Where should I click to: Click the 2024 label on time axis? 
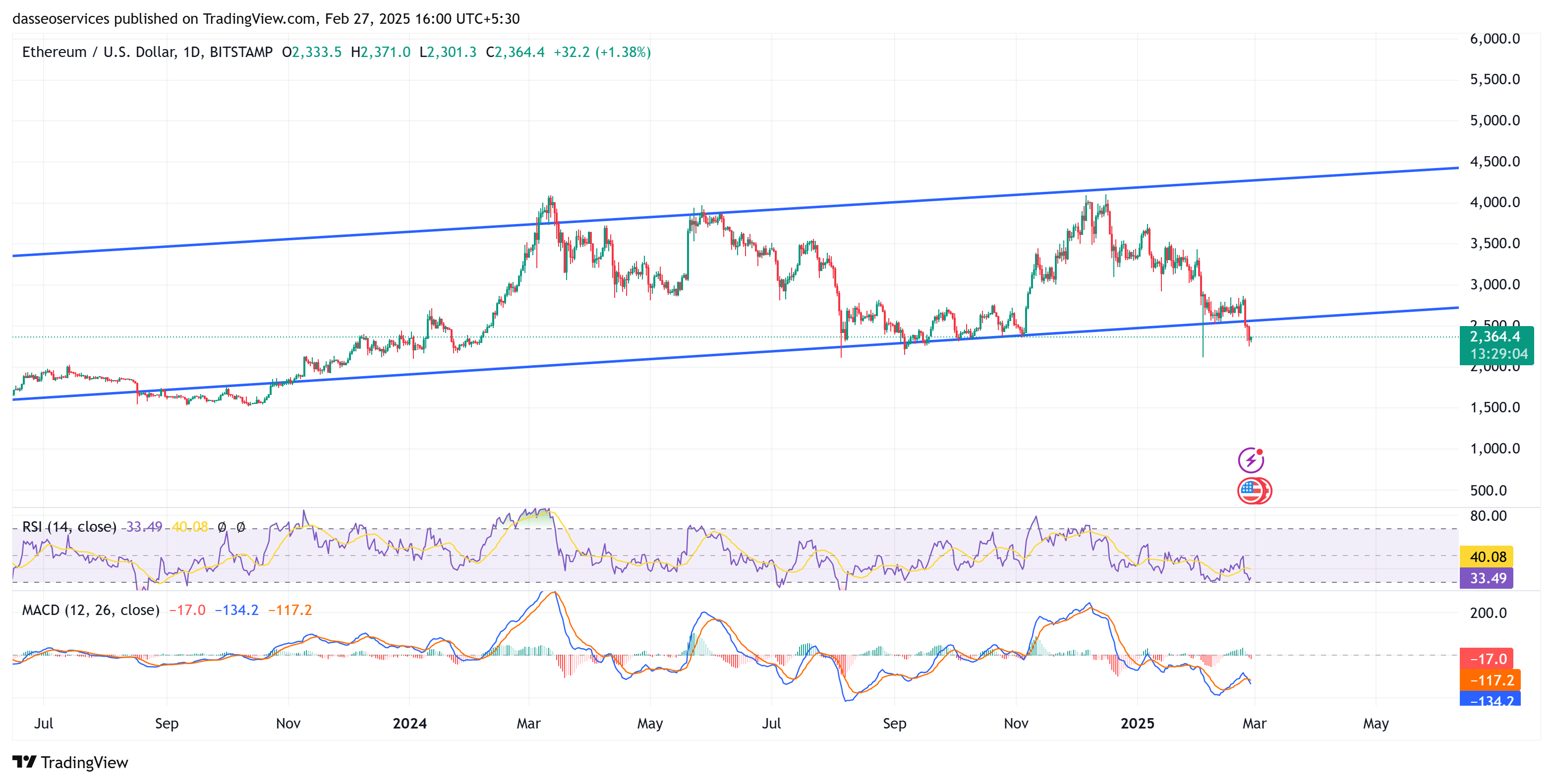click(x=409, y=723)
